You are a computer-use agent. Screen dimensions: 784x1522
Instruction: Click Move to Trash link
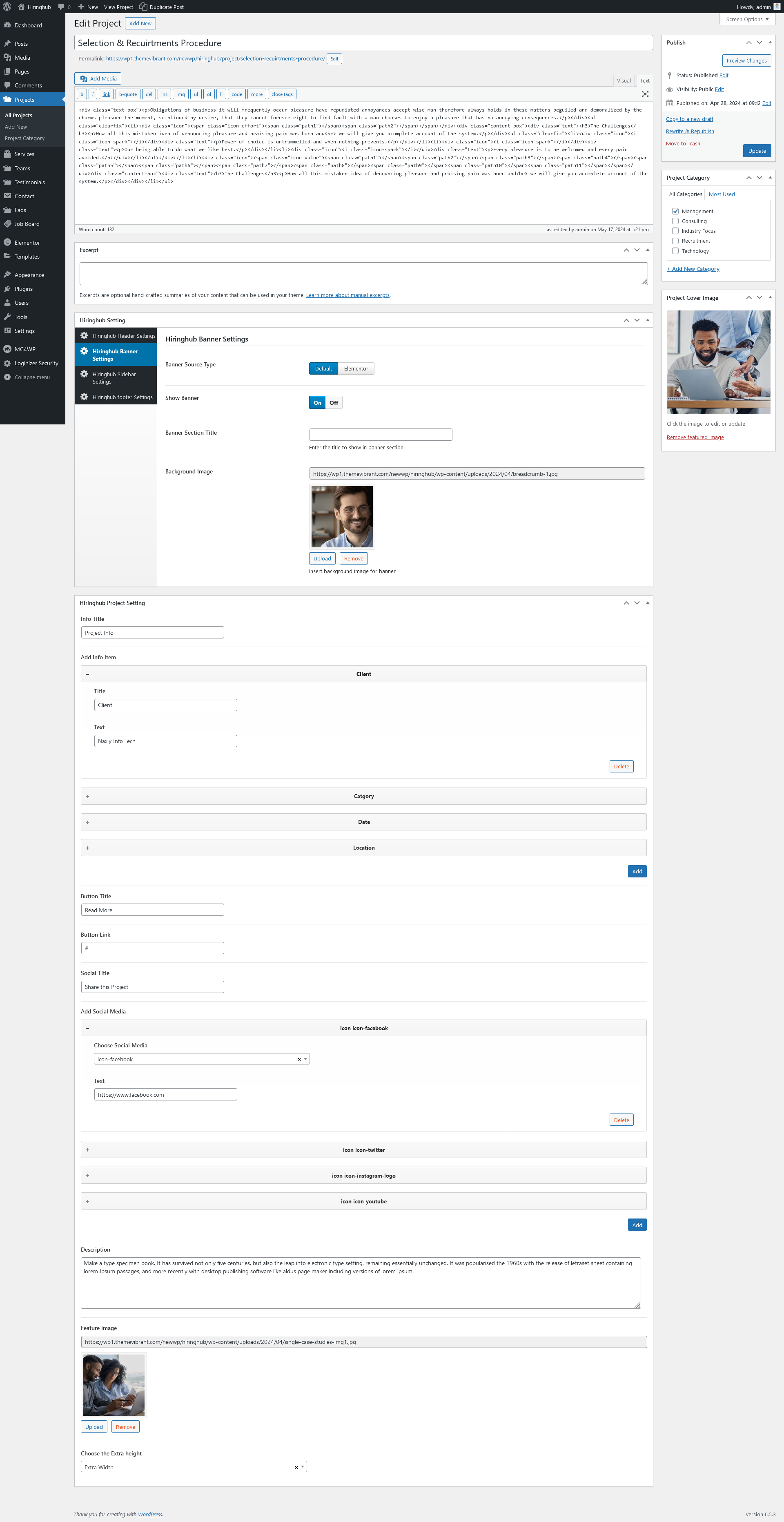click(682, 143)
